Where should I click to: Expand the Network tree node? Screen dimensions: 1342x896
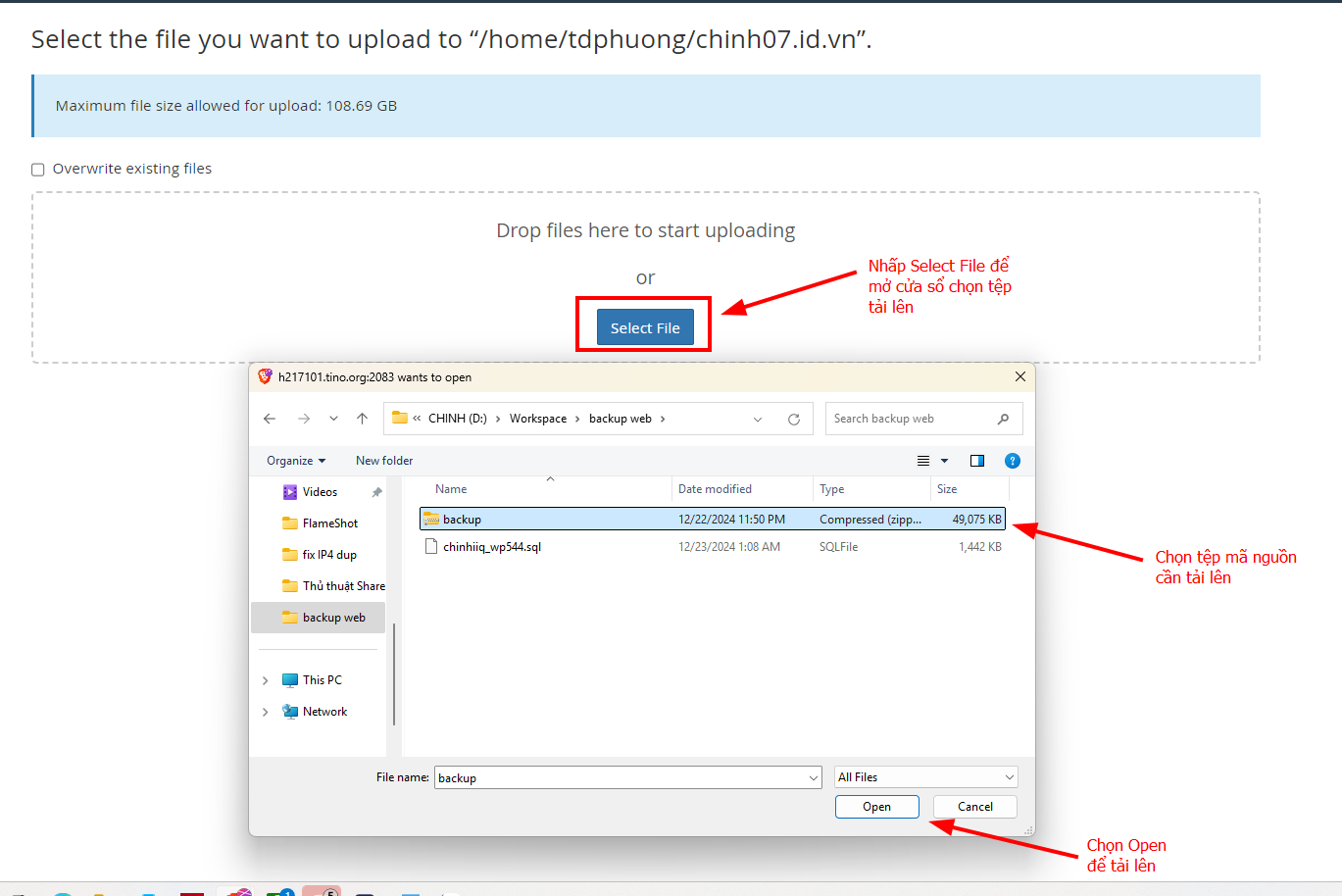click(265, 712)
